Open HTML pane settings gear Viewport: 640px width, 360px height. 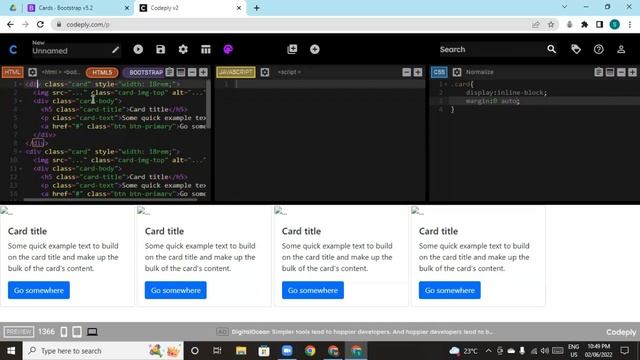tap(32, 72)
